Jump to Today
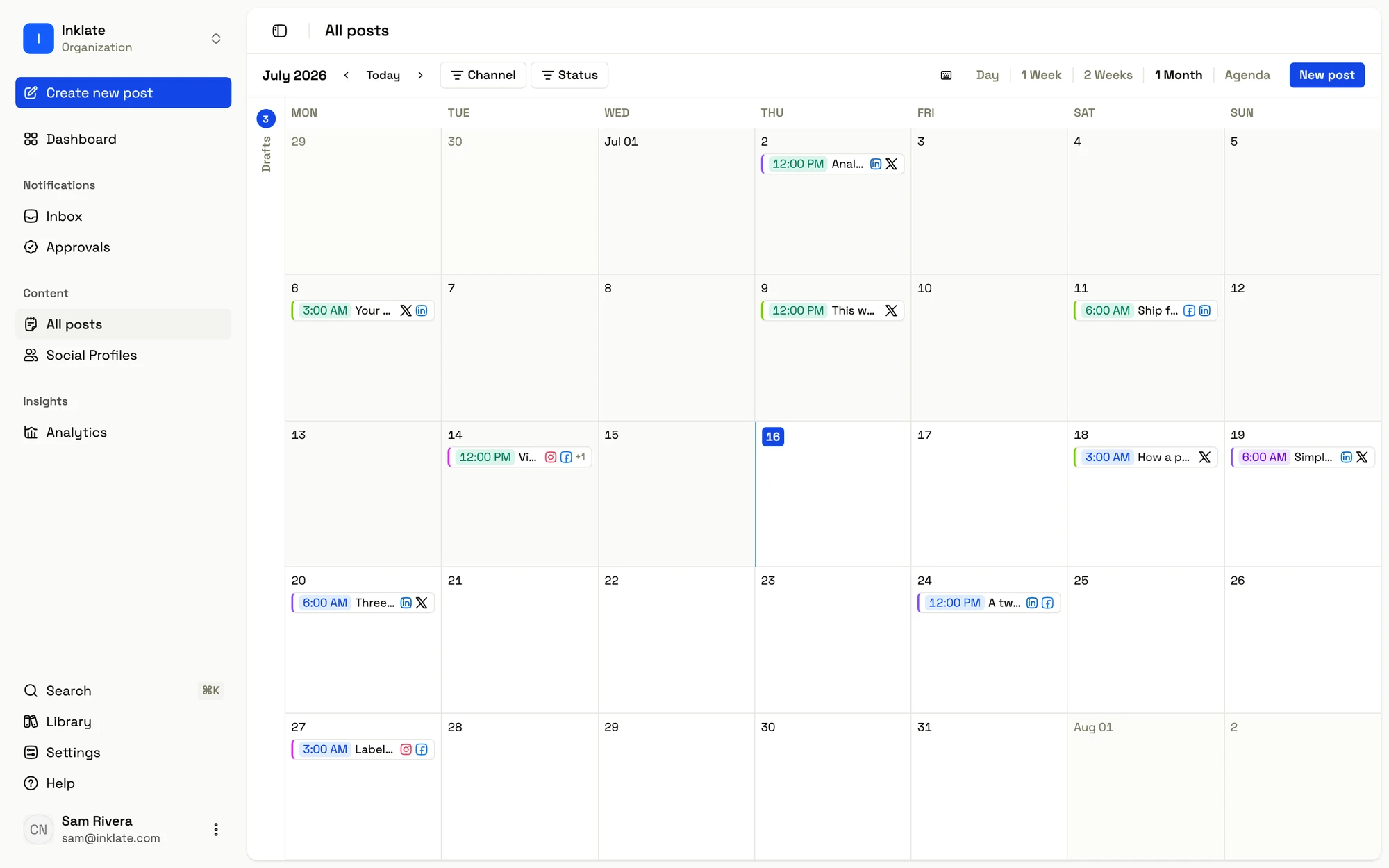This screenshot has height=868, width=1389. (x=383, y=75)
